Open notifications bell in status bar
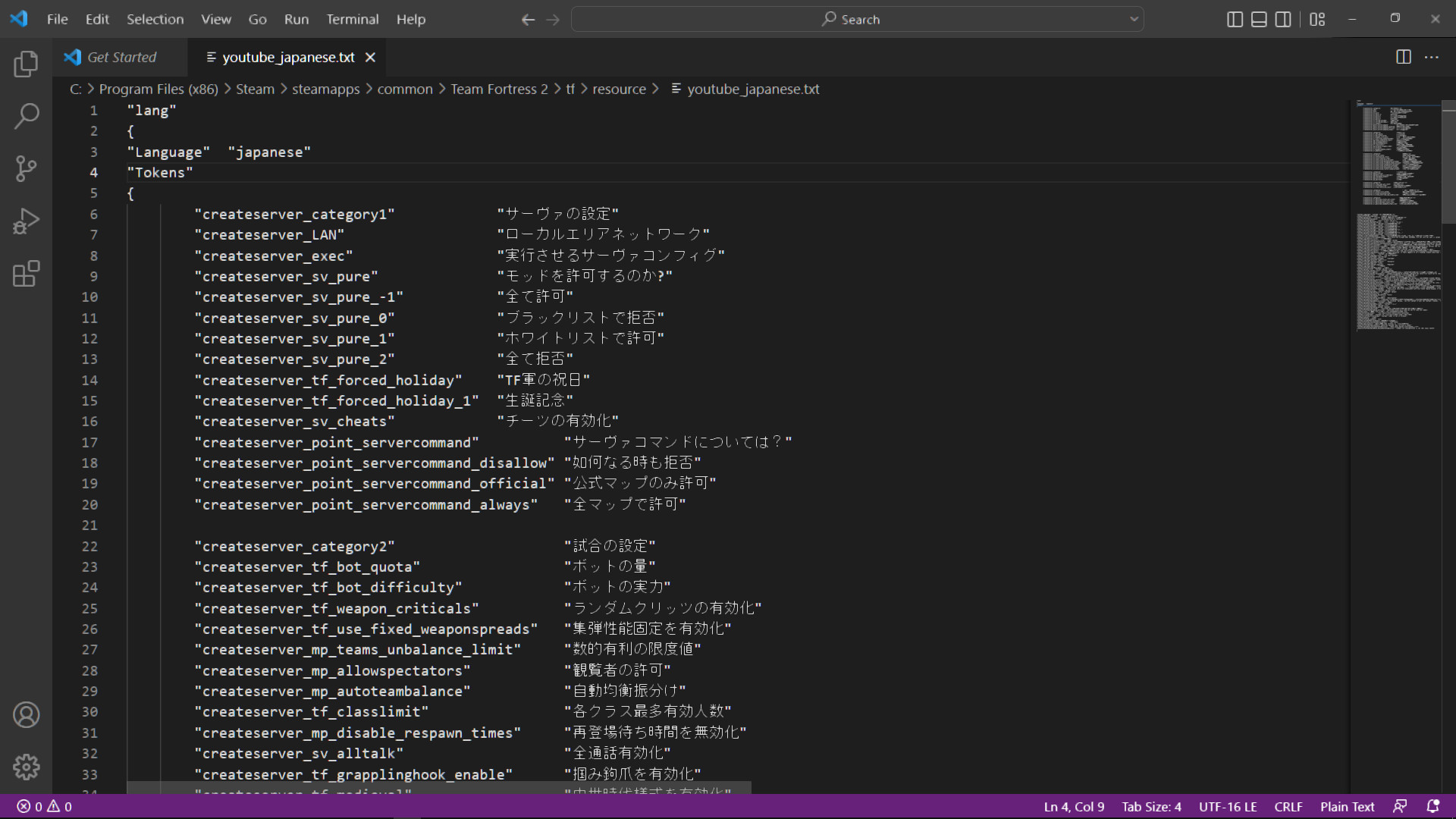The height and width of the screenshot is (819, 1456). pos(1432,807)
